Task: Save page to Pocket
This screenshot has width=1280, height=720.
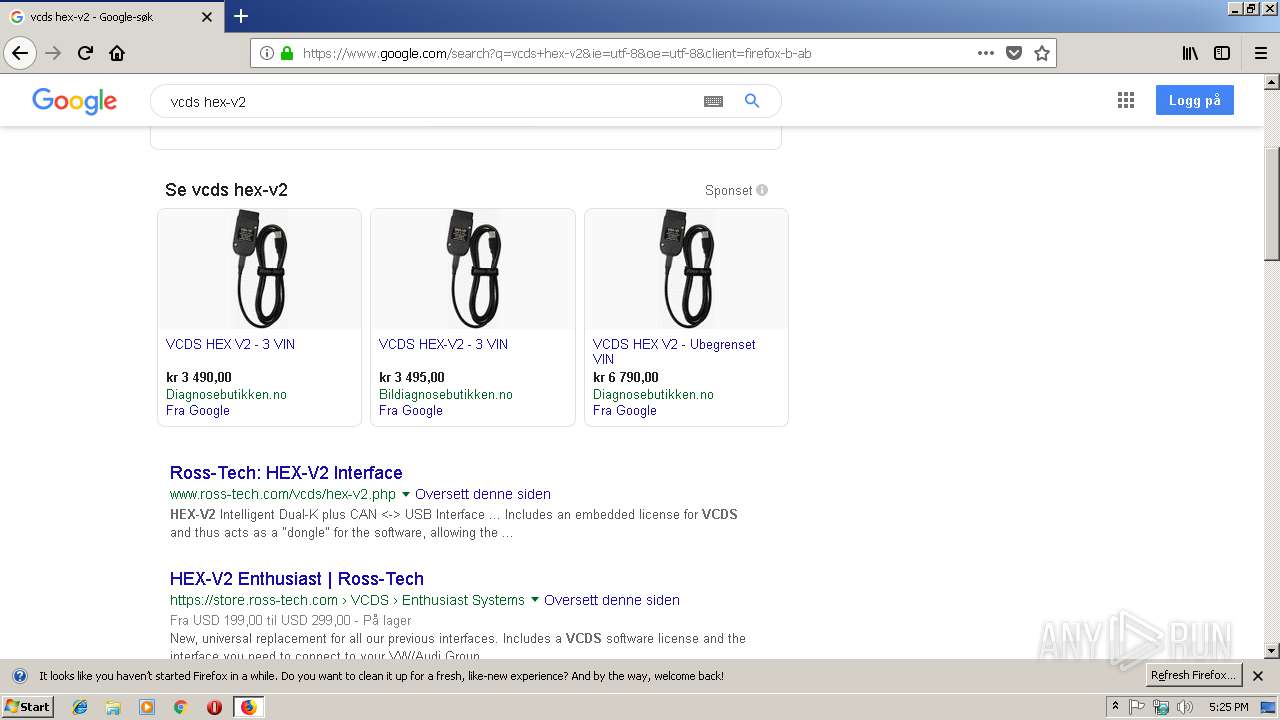Action: pyautogui.click(x=1014, y=53)
